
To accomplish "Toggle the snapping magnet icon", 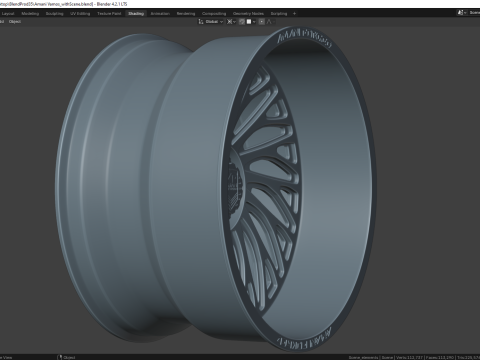I will pyautogui.click(x=242, y=22).
